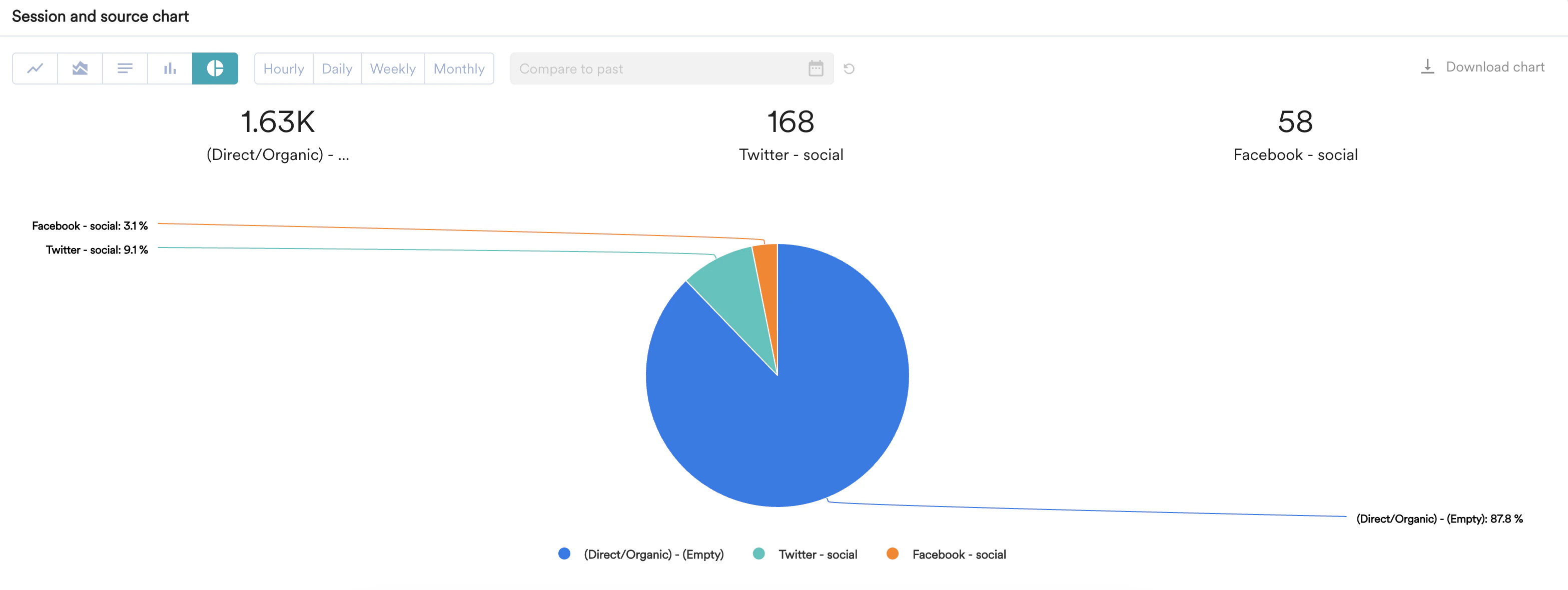Expand the Hourly granularity option
The height and width of the screenshot is (590, 1568).
(x=284, y=68)
